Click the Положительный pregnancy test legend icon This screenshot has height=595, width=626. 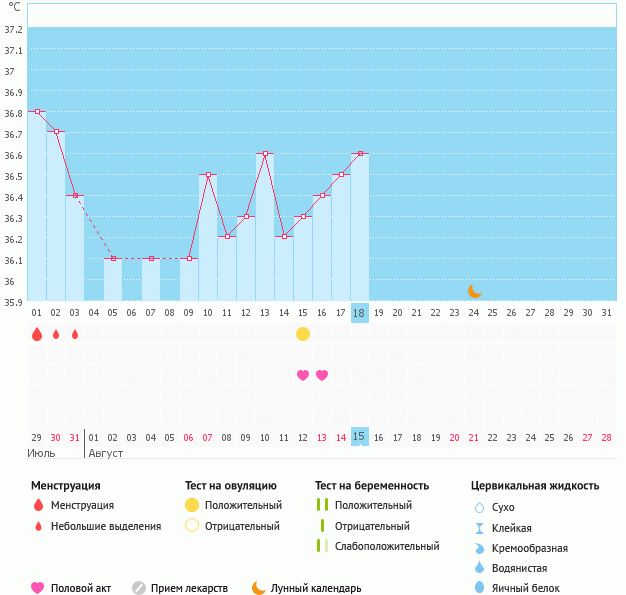[322, 504]
